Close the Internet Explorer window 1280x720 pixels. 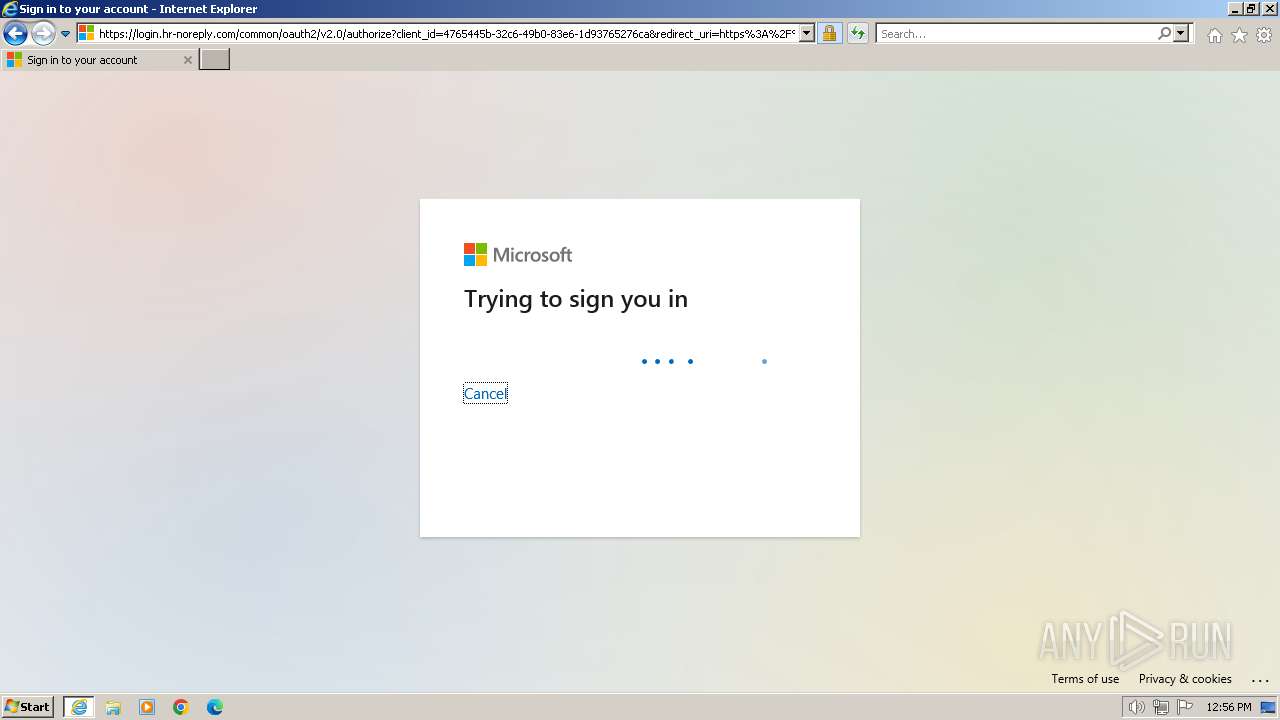pos(1270,9)
